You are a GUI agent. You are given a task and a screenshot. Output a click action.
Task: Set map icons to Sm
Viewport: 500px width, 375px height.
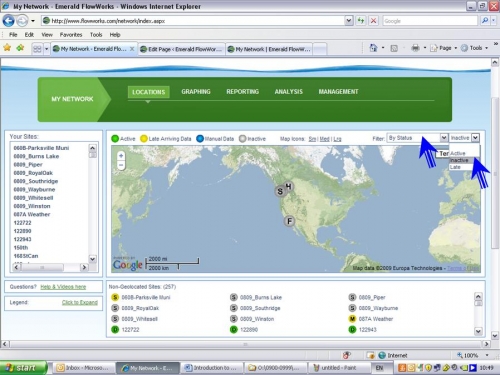click(312, 139)
